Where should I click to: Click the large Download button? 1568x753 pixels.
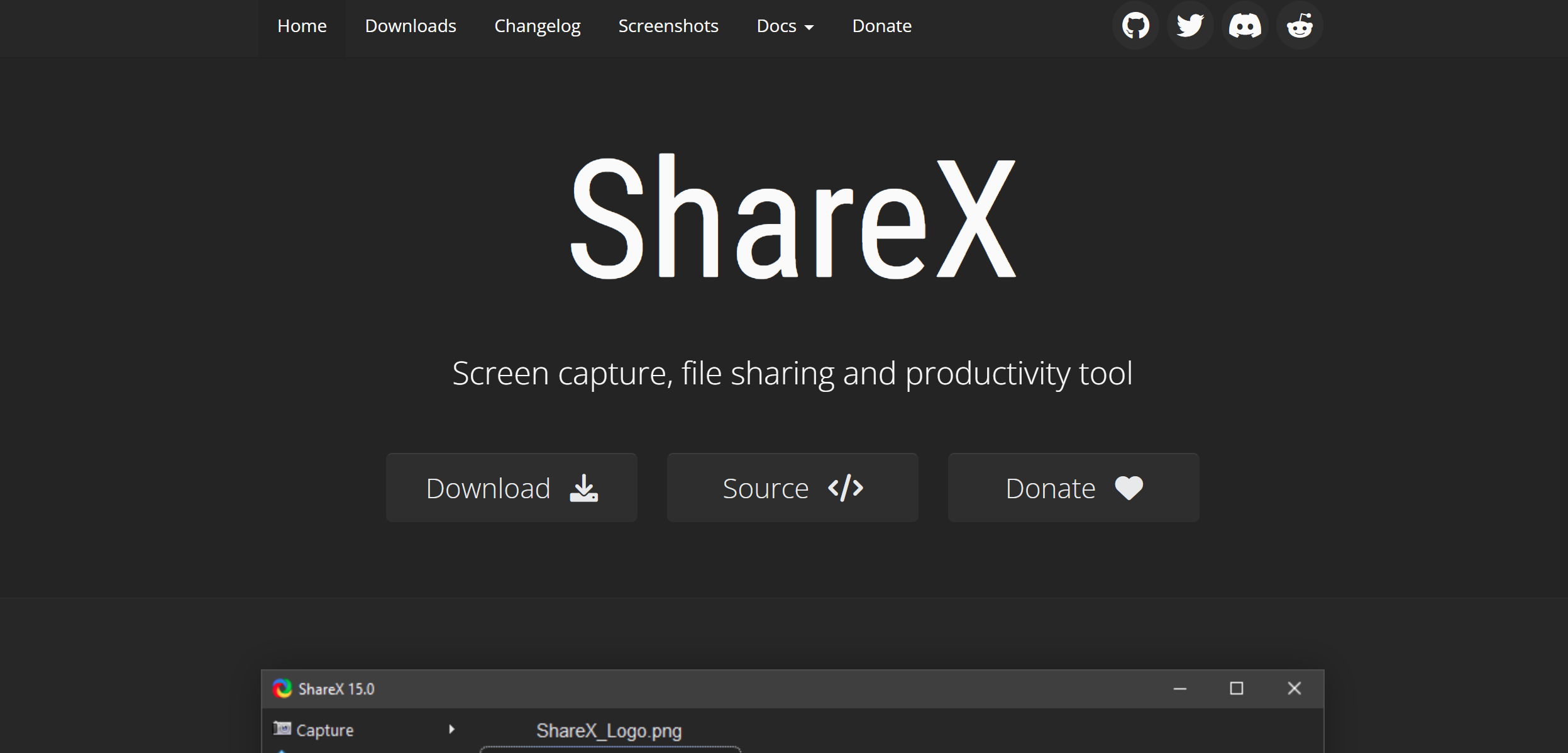pyautogui.click(x=512, y=488)
